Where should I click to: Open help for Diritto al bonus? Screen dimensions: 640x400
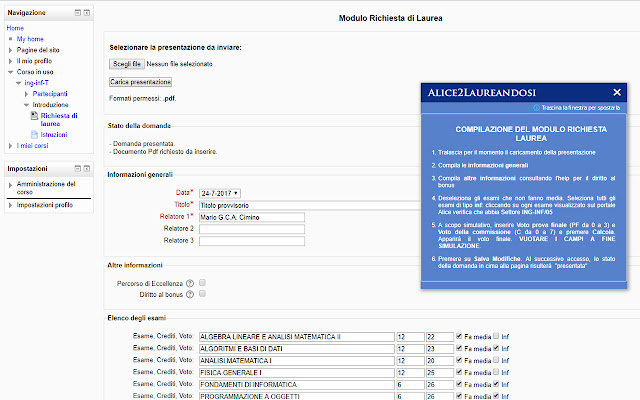coord(190,294)
